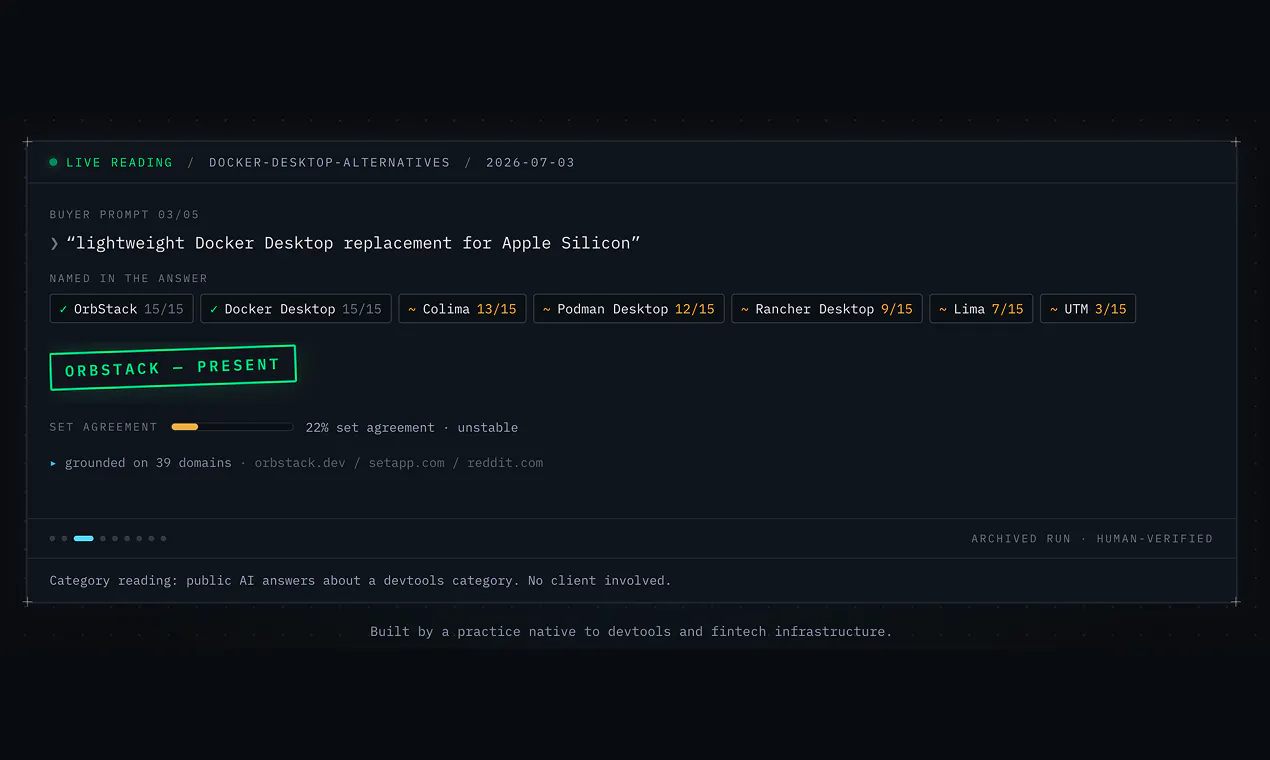The height and width of the screenshot is (760, 1270).
Task: Click the NAMED IN THE ANSWER label
Action: pyautogui.click(x=128, y=278)
